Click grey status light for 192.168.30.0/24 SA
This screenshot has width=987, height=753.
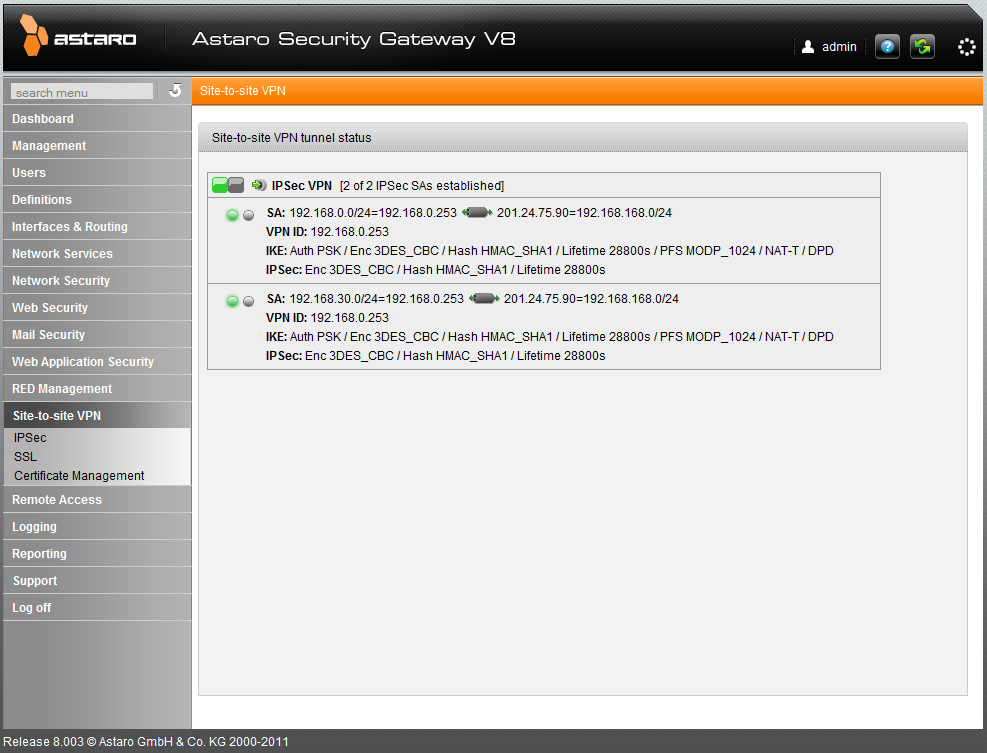249,301
